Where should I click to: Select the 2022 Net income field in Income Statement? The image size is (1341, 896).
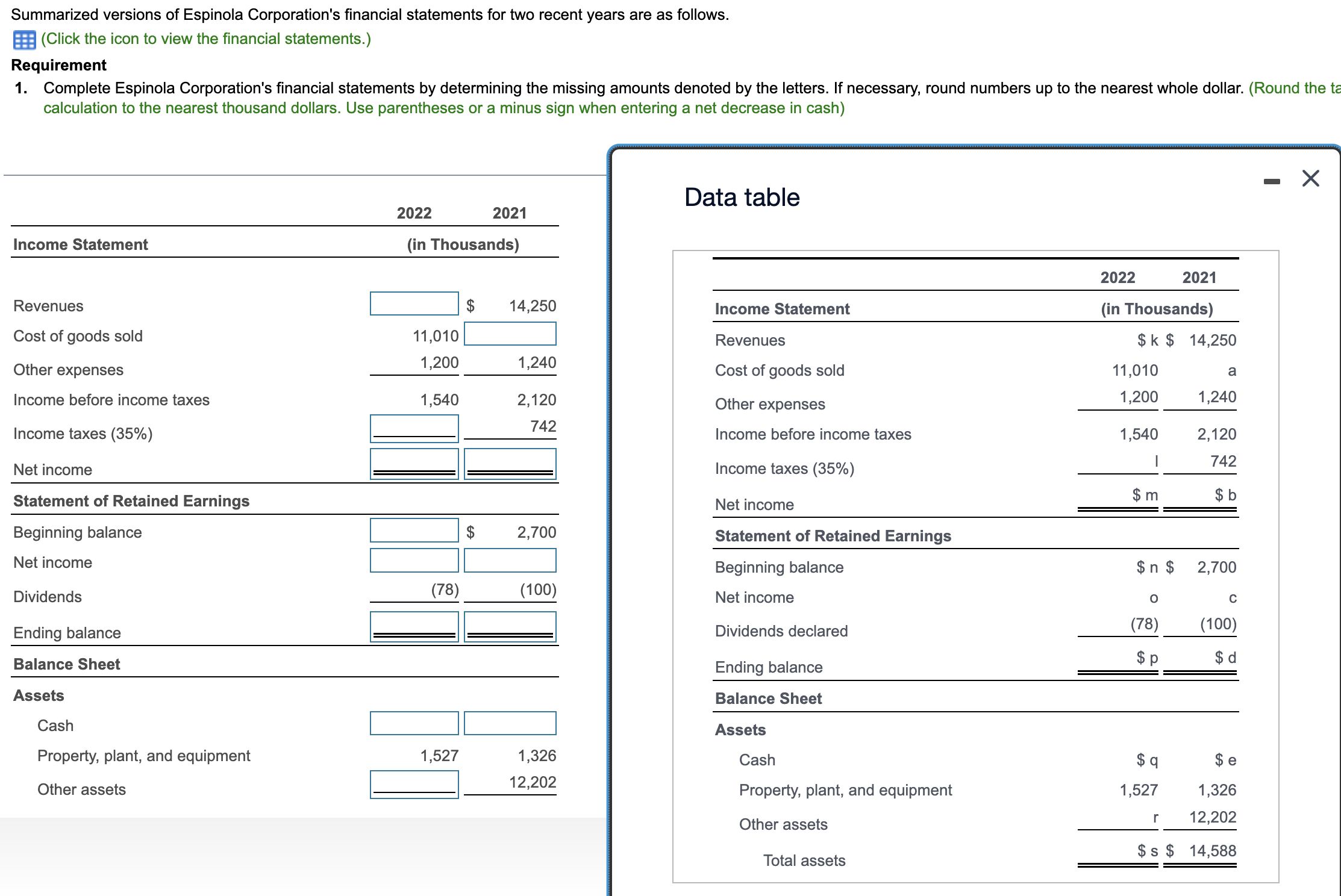pos(414,464)
